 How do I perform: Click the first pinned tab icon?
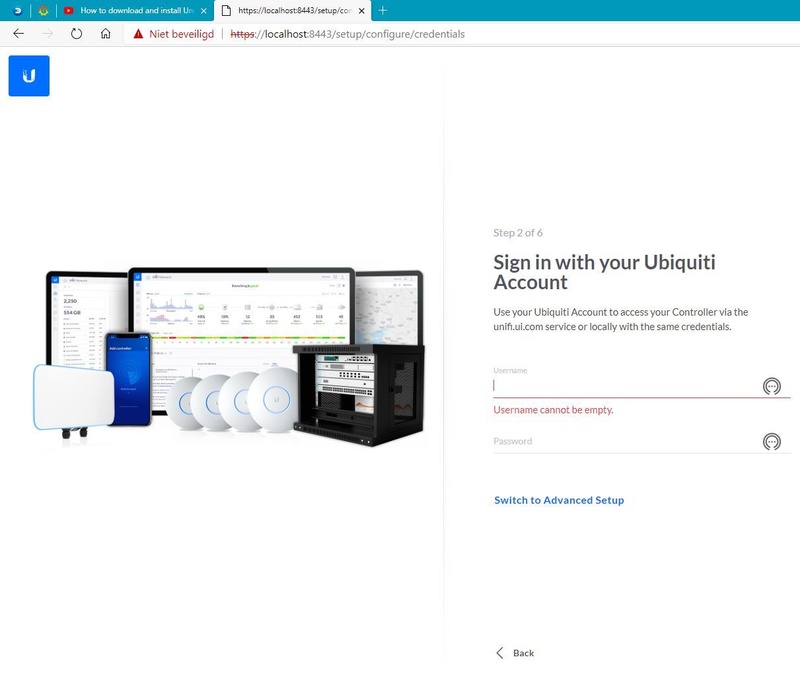17,10
